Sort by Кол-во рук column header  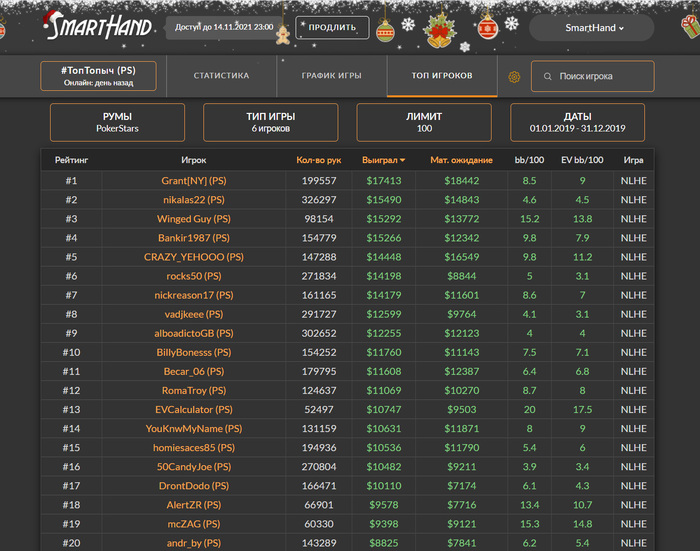pos(319,160)
